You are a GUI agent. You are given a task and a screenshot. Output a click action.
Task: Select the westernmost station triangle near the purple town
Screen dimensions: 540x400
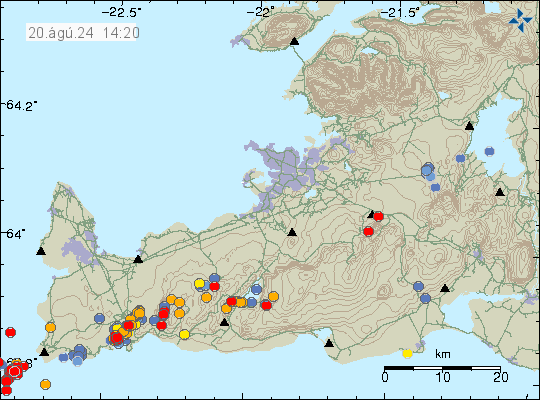point(41,251)
